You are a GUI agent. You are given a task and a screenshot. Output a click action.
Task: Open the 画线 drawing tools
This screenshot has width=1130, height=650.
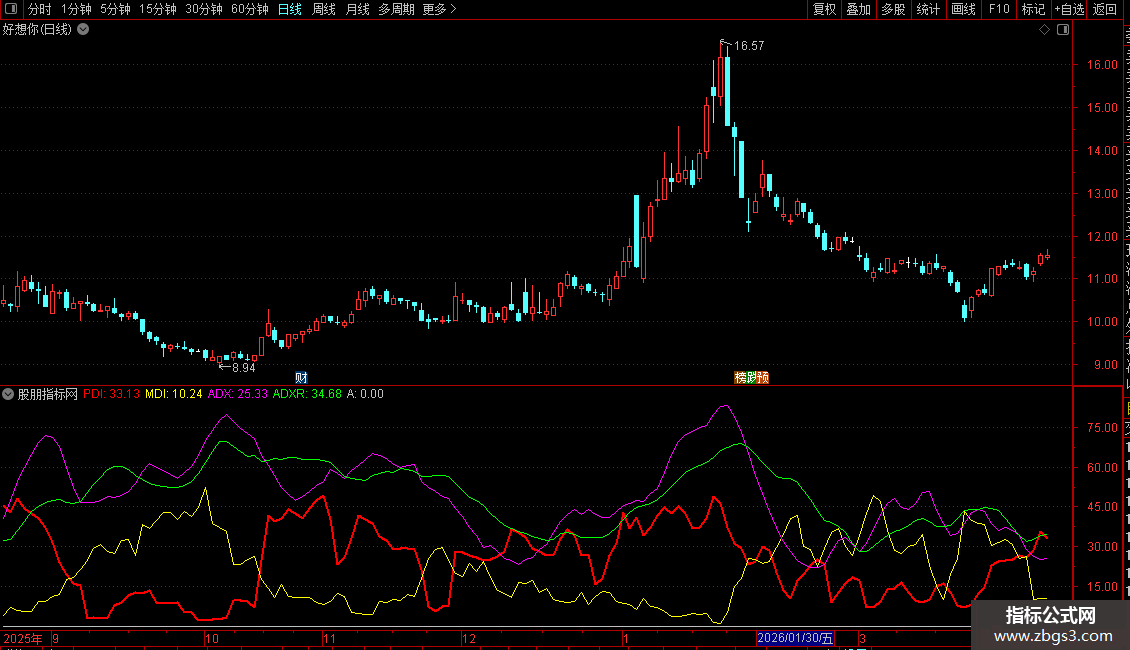pos(963,9)
